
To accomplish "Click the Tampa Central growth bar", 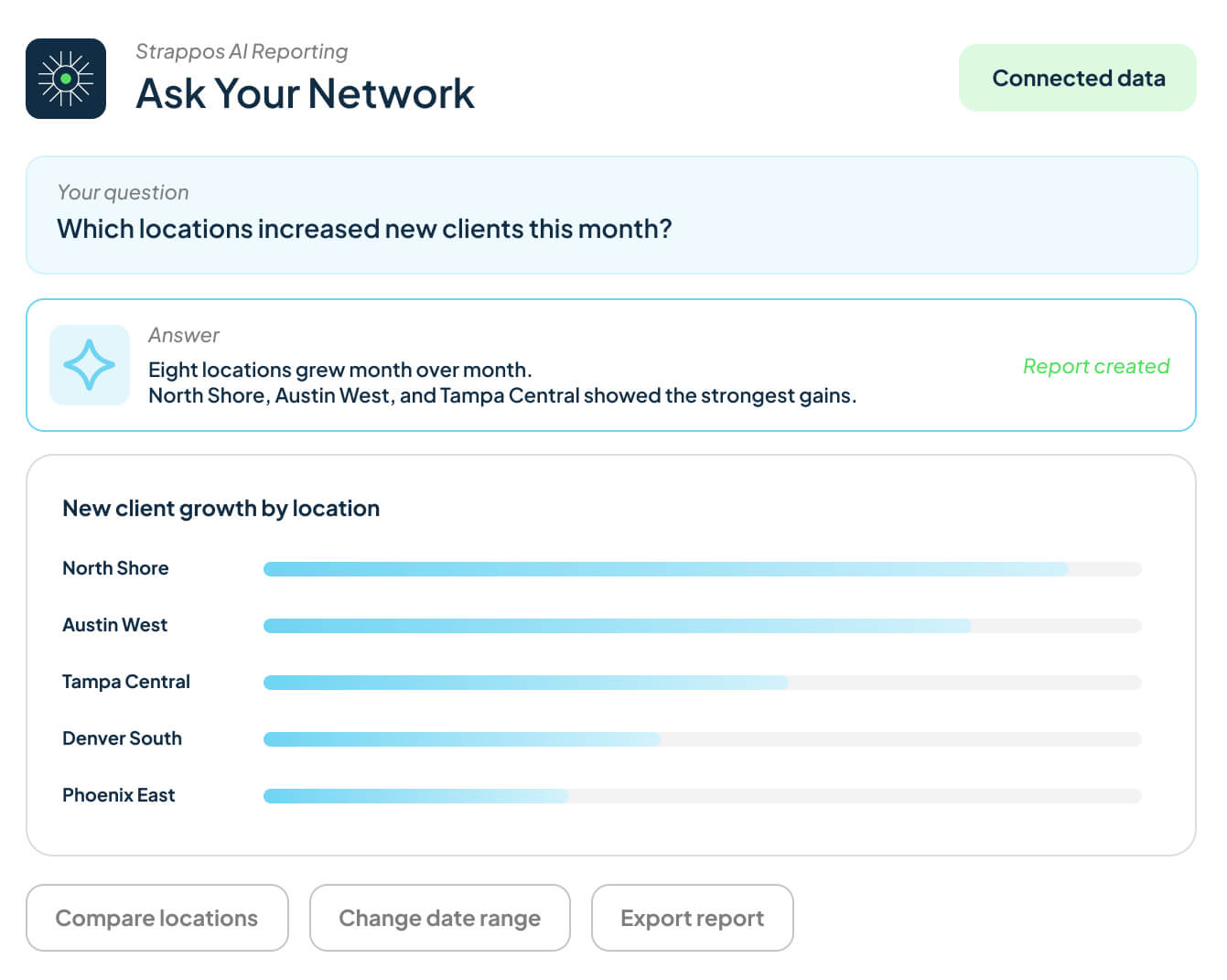I will pyautogui.click(x=703, y=683).
